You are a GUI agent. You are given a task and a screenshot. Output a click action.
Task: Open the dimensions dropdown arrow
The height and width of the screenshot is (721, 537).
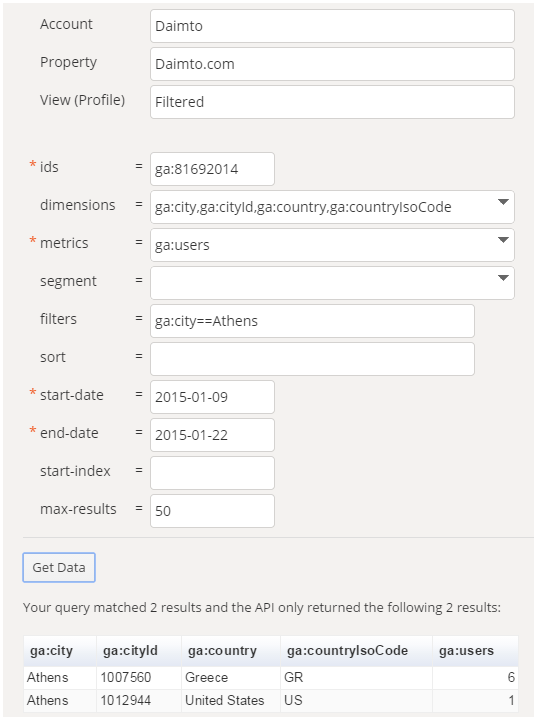click(503, 202)
